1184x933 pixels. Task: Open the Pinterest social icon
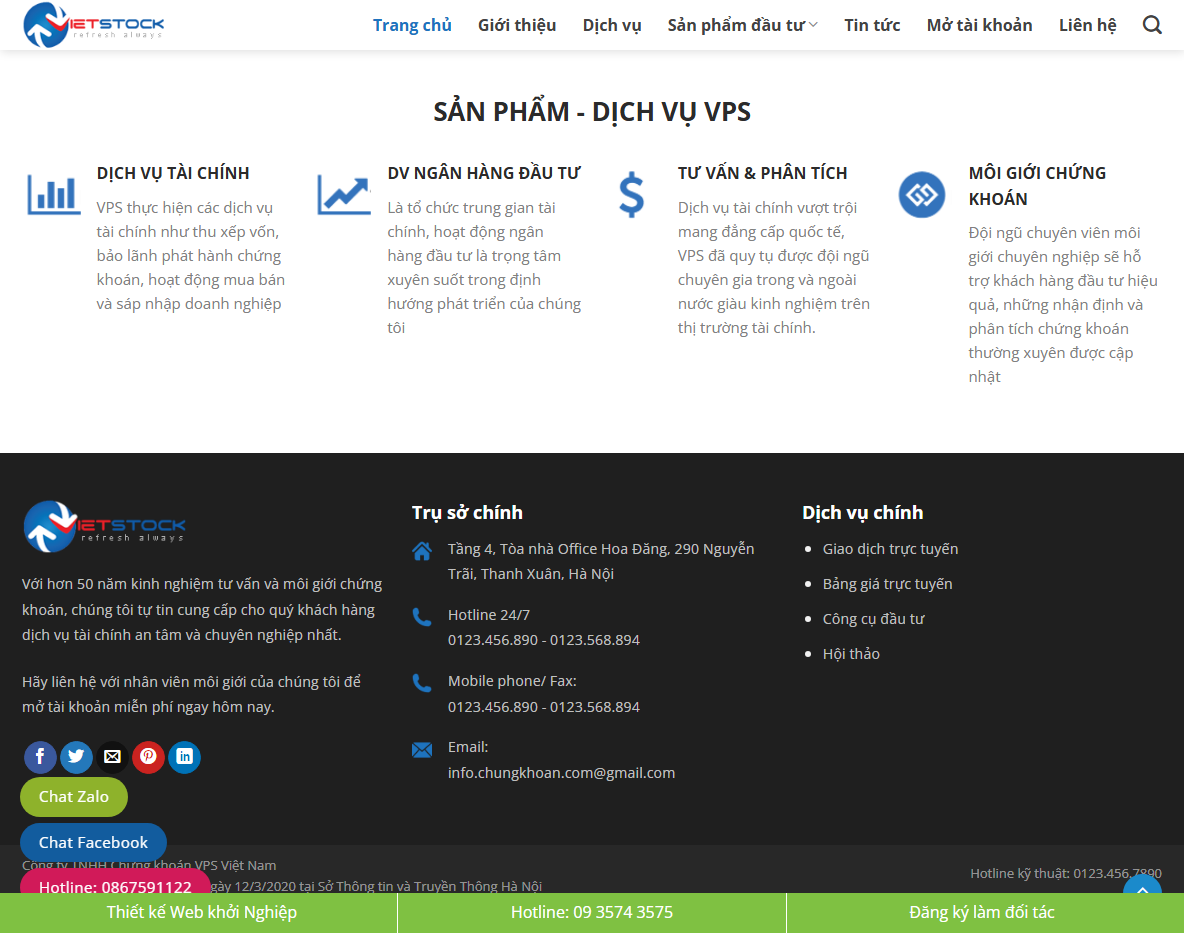pyautogui.click(x=148, y=757)
